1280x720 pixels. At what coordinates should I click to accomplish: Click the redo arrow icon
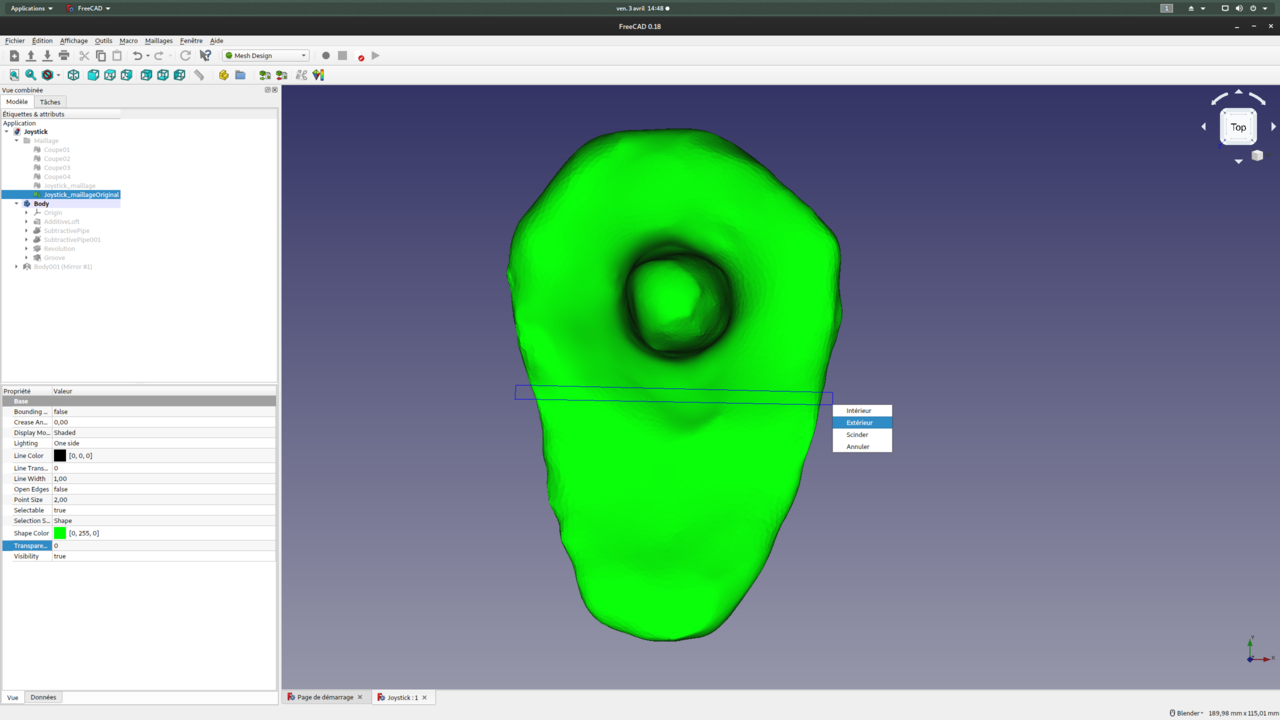[159, 56]
